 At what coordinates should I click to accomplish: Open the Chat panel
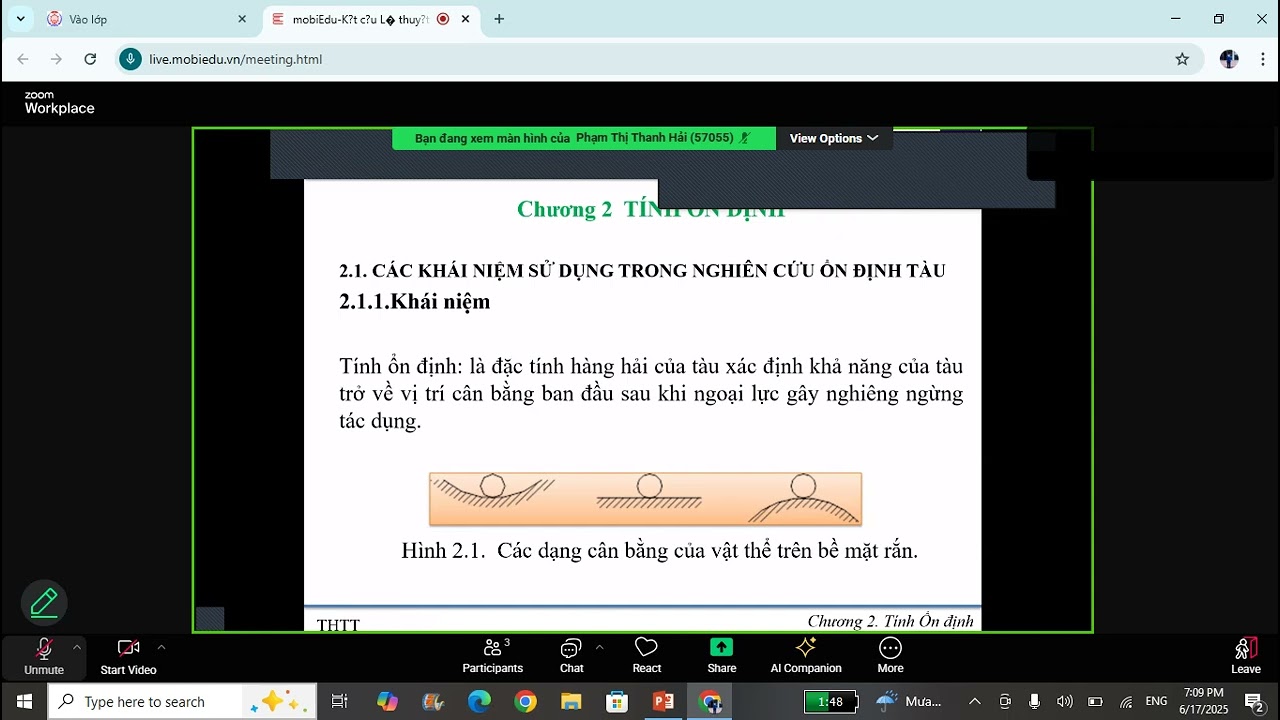[572, 657]
